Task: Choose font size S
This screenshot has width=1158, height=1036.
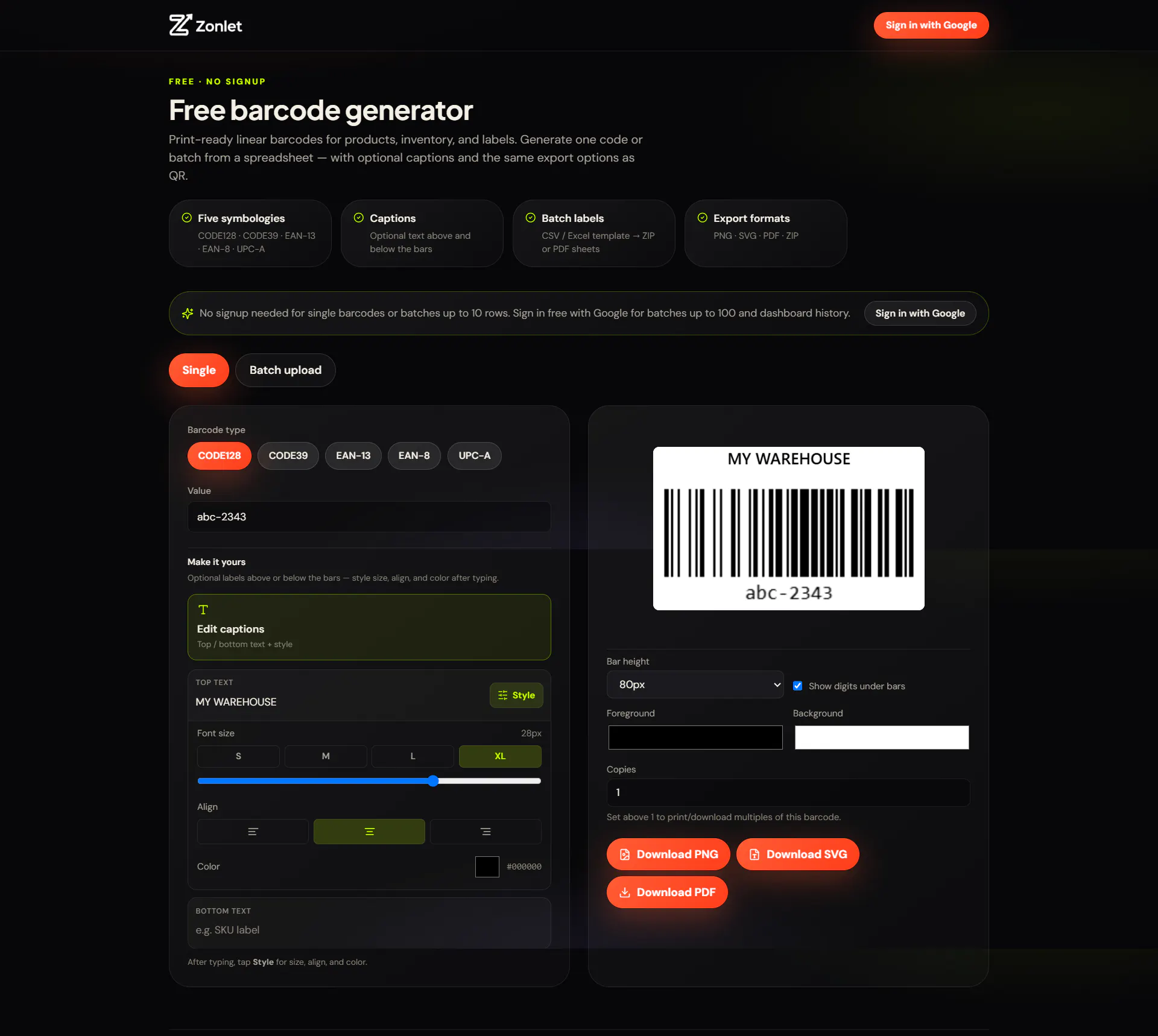Action: (x=238, y=756)
